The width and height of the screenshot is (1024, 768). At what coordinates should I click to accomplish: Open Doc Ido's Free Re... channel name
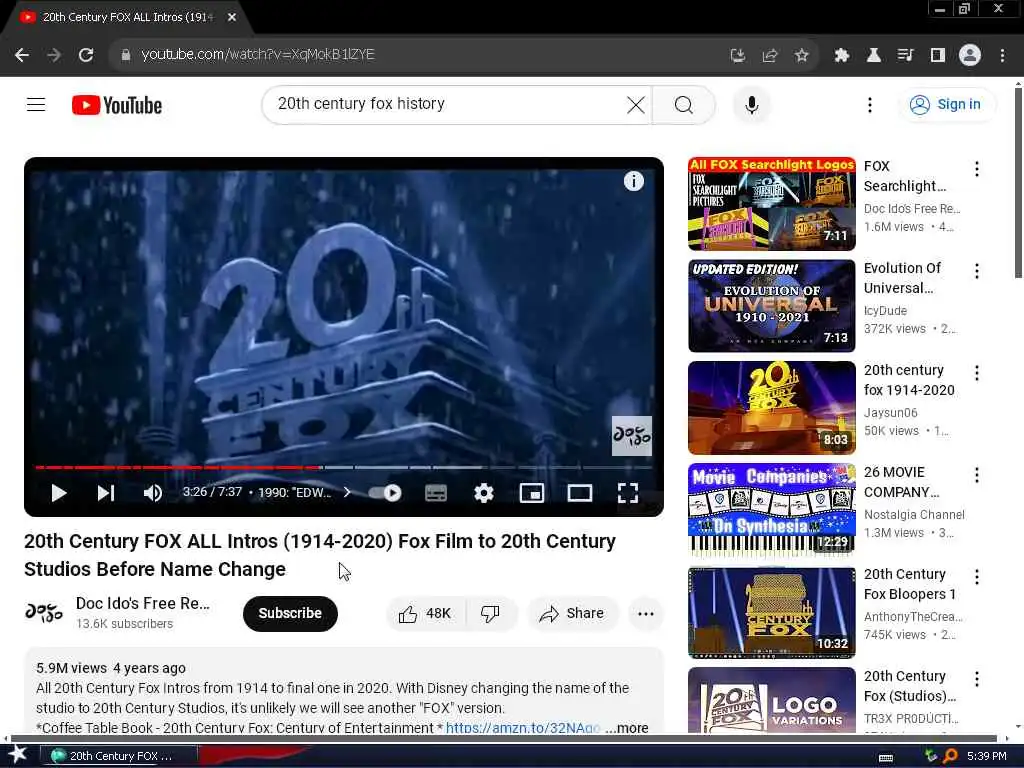tap(142, 603)
